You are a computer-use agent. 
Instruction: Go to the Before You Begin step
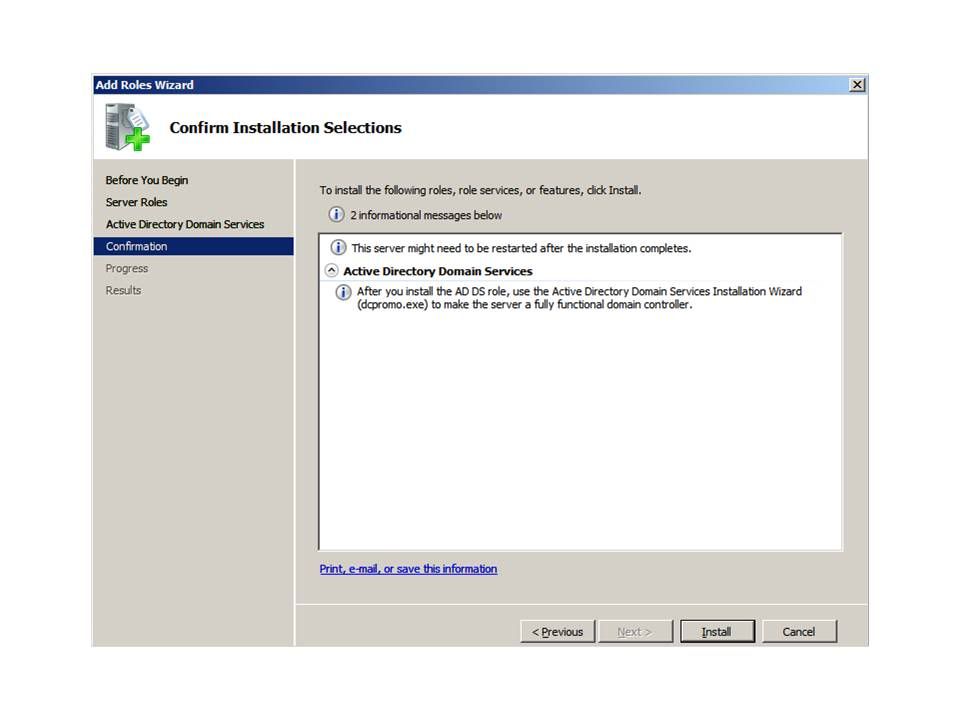[x=147, y=180]
